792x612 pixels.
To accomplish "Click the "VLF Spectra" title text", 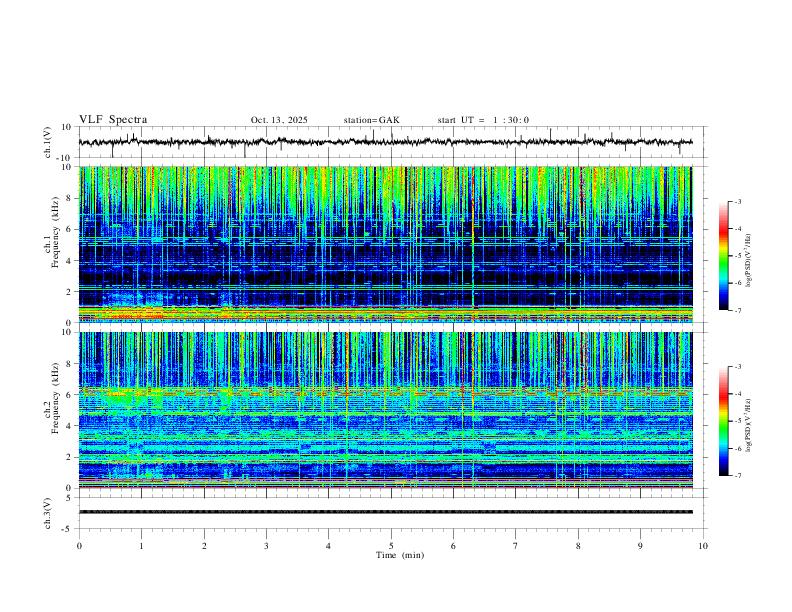I will [x=113, y=120].
